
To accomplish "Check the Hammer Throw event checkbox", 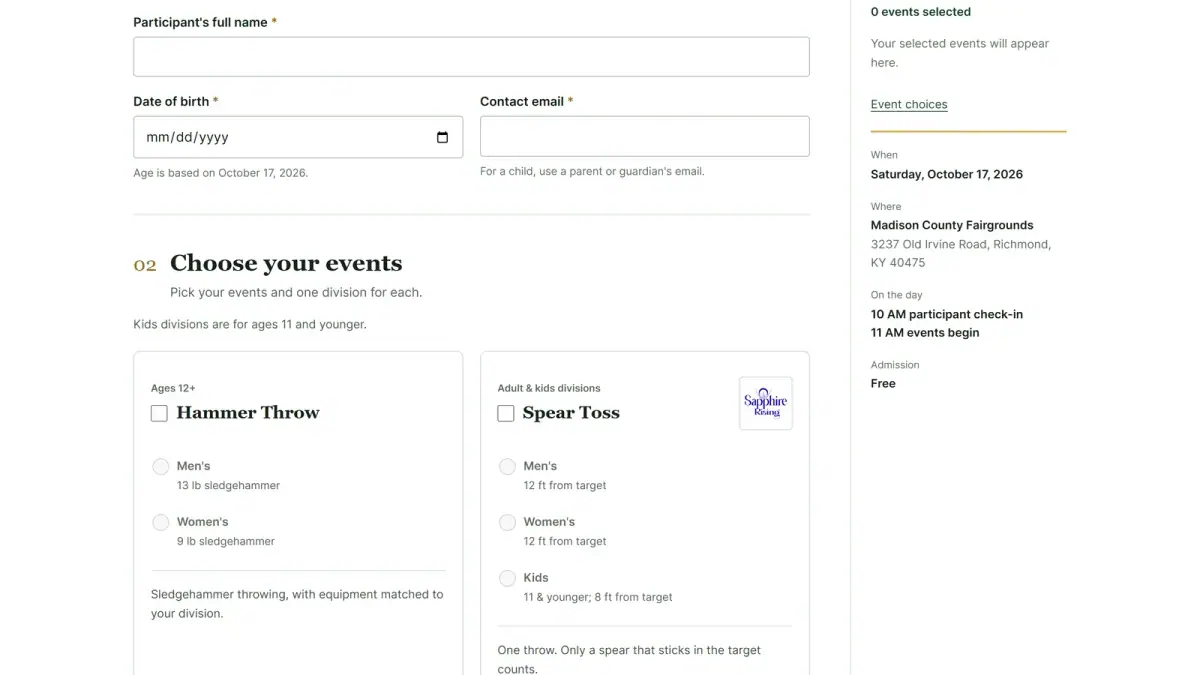I will (159, 413).
